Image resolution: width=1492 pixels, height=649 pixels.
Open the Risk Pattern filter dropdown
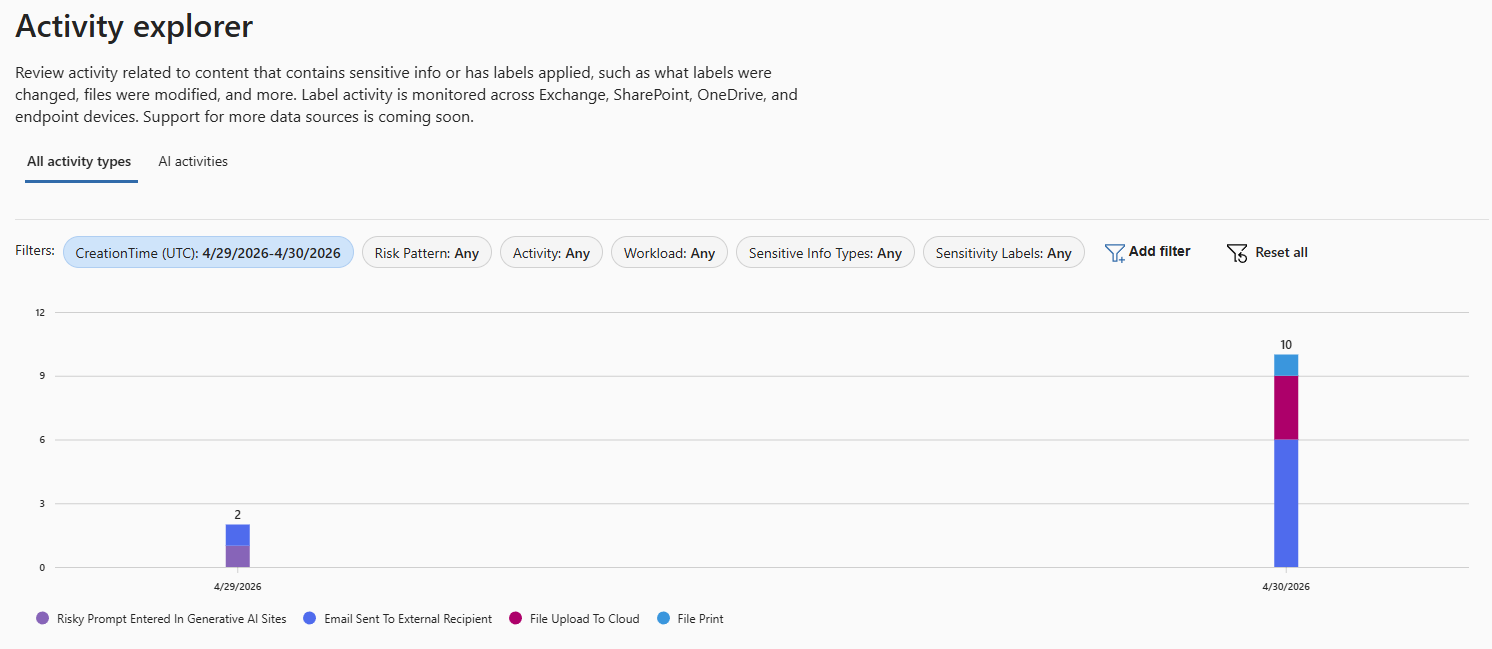427,253
